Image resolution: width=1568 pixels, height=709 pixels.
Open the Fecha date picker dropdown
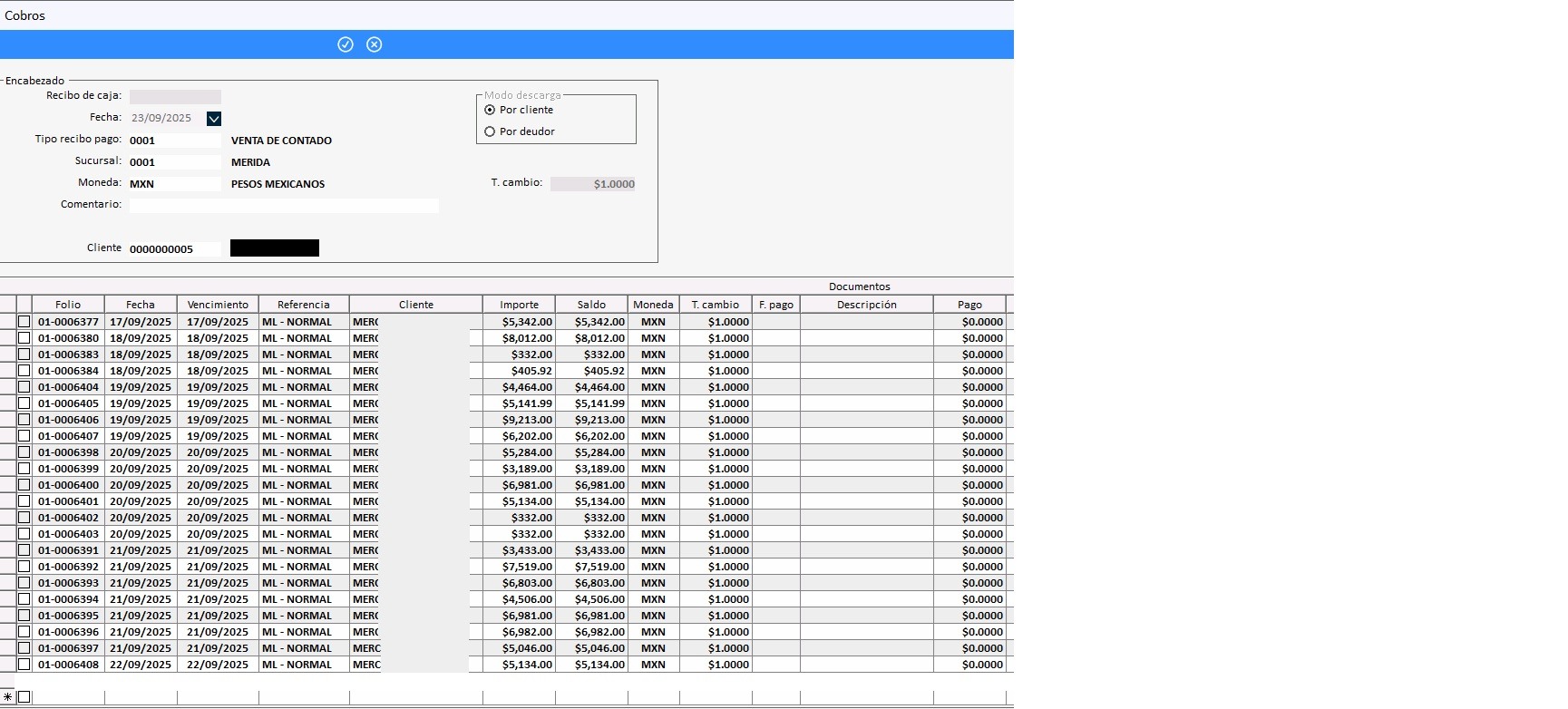pyautogui.click(x=214, y=119)
